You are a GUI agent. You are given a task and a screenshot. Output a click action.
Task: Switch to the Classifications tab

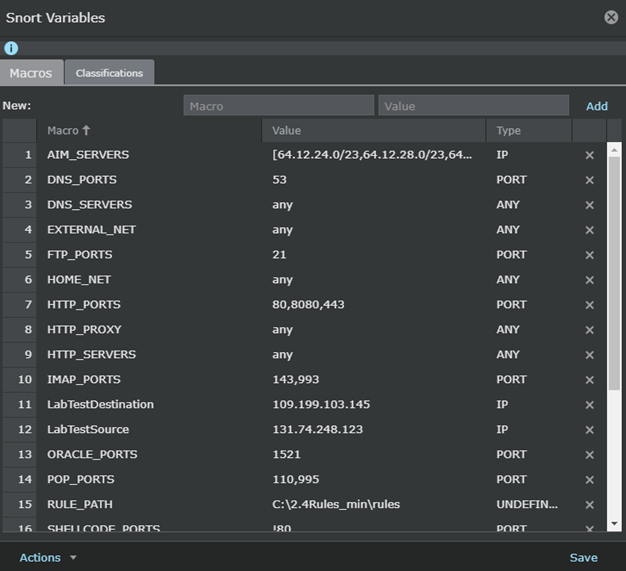pyautogui.click(x=109, y=73)
